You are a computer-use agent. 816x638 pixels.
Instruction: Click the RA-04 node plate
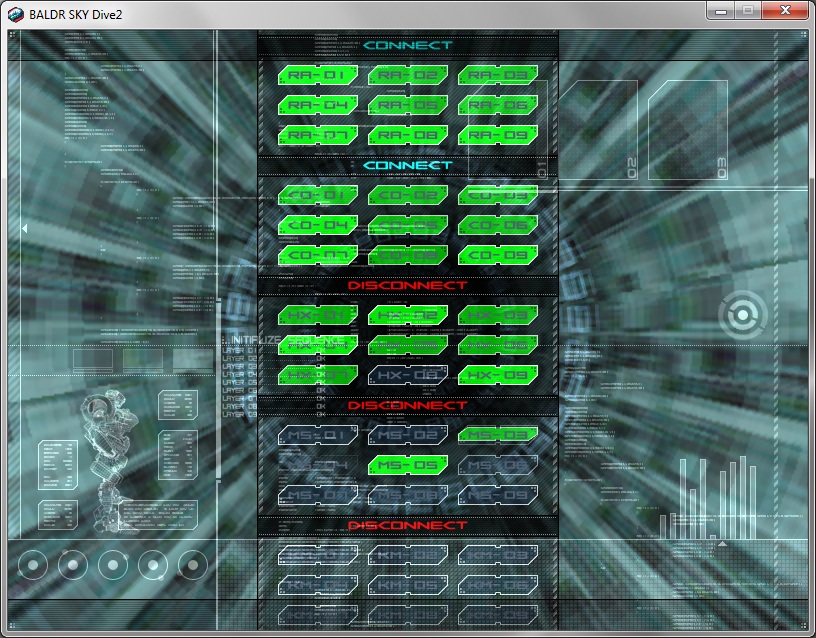tap(318, 105)
